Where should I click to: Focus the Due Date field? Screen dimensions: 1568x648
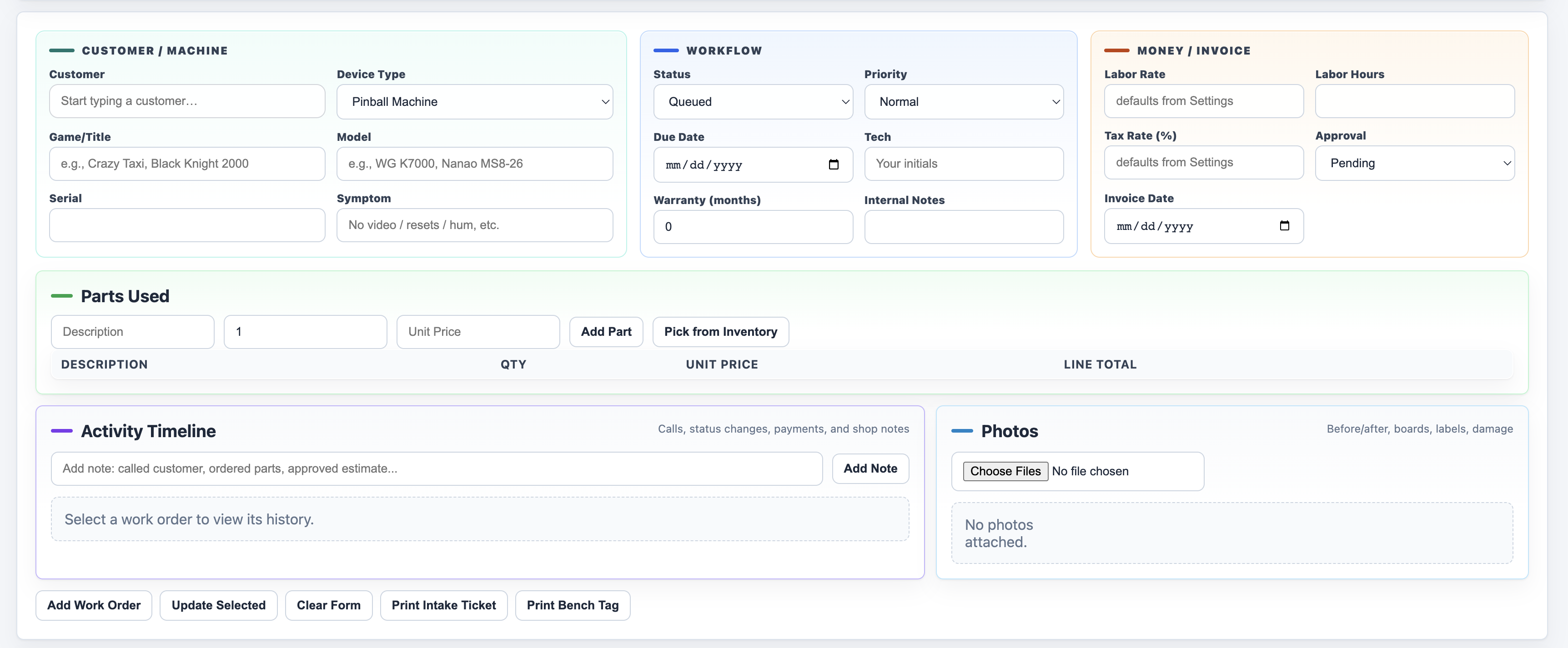(x=753, y=165)
